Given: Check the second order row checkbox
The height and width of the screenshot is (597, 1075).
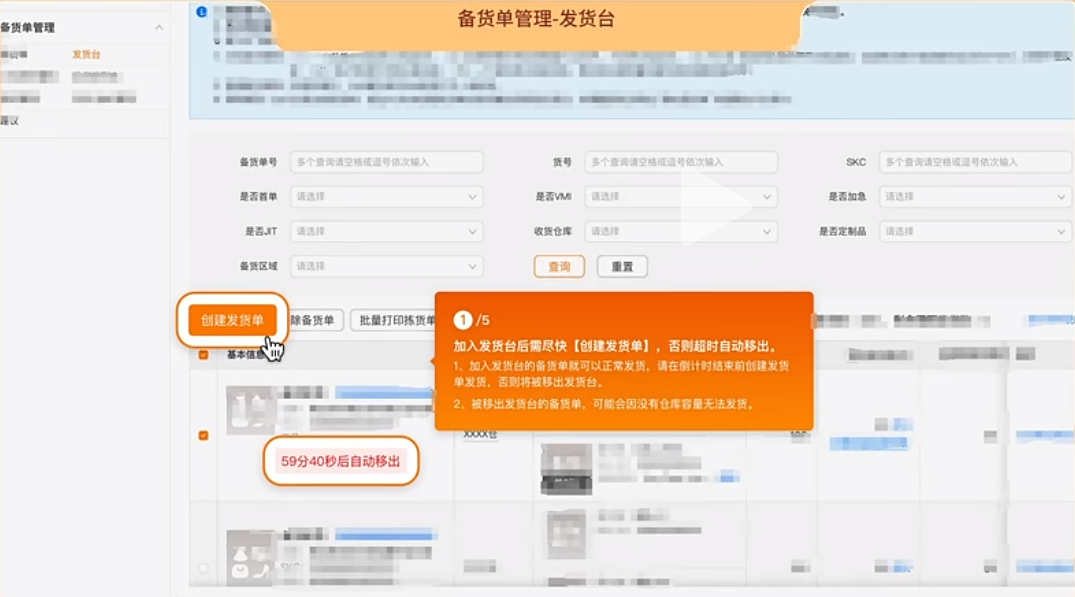Looking at the screenshot, I should coord(204,568).
